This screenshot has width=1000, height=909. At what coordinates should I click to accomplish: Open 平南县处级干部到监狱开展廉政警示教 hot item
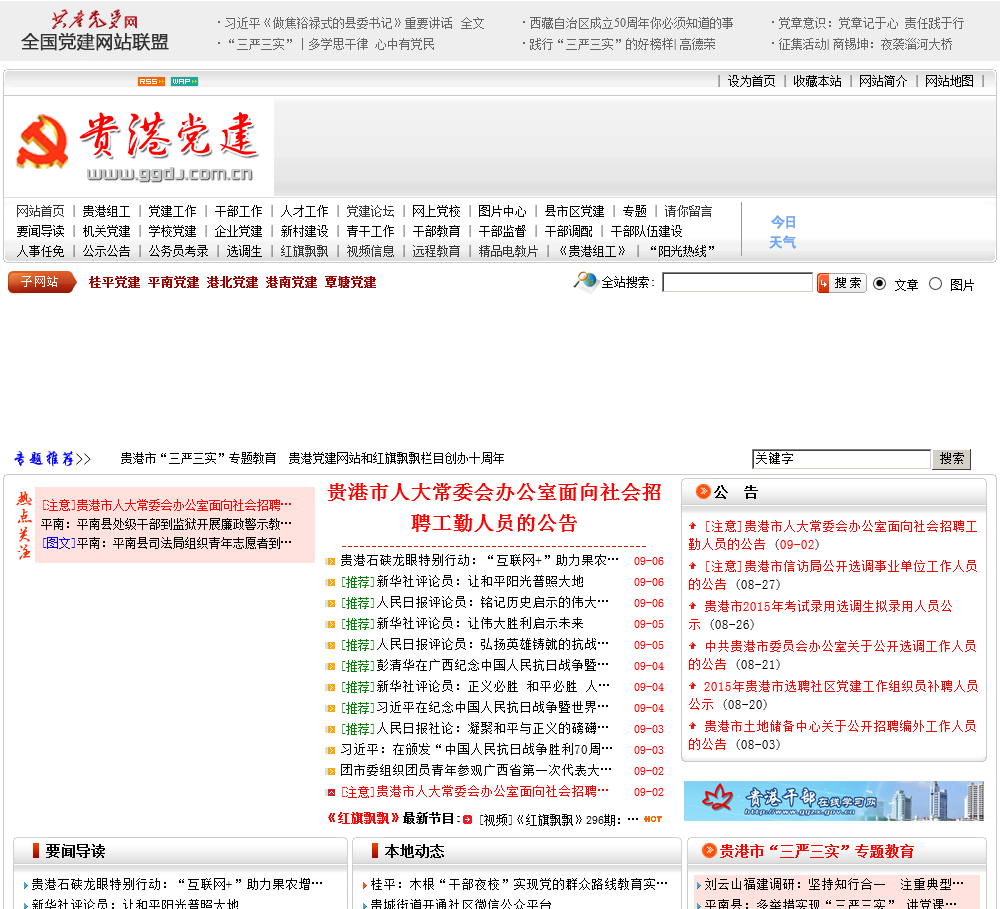coord(166,524)
